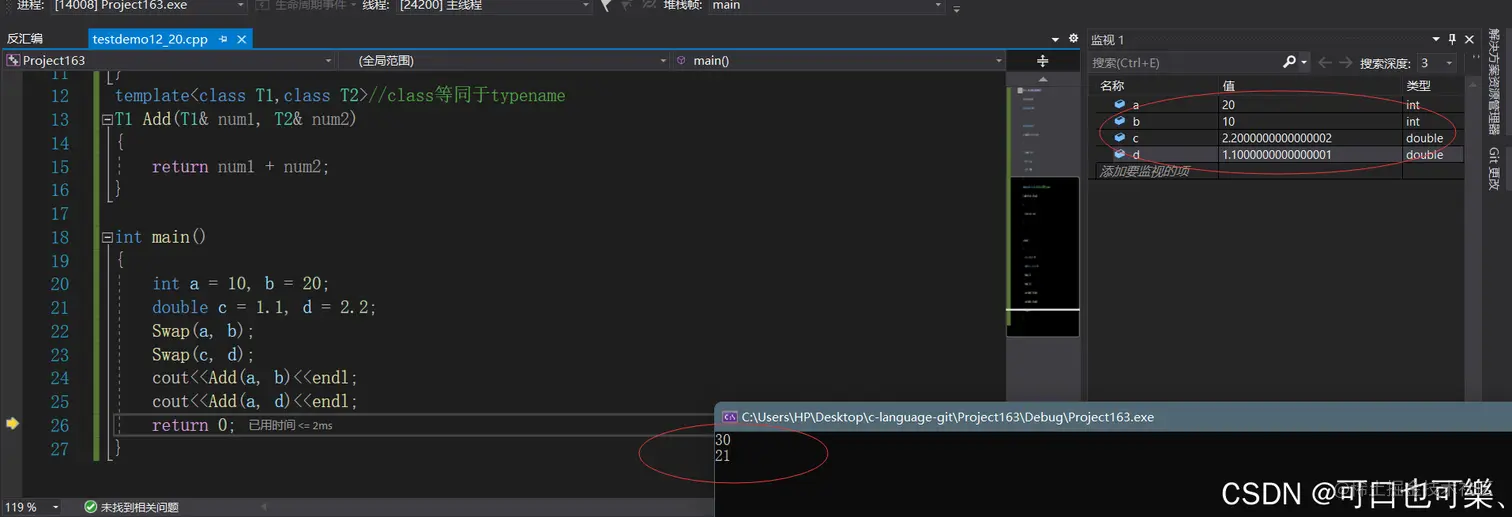Open the 线程 thread dropdown
Viewport: 1512px width, 517px height.
click(x=494, y=6)
